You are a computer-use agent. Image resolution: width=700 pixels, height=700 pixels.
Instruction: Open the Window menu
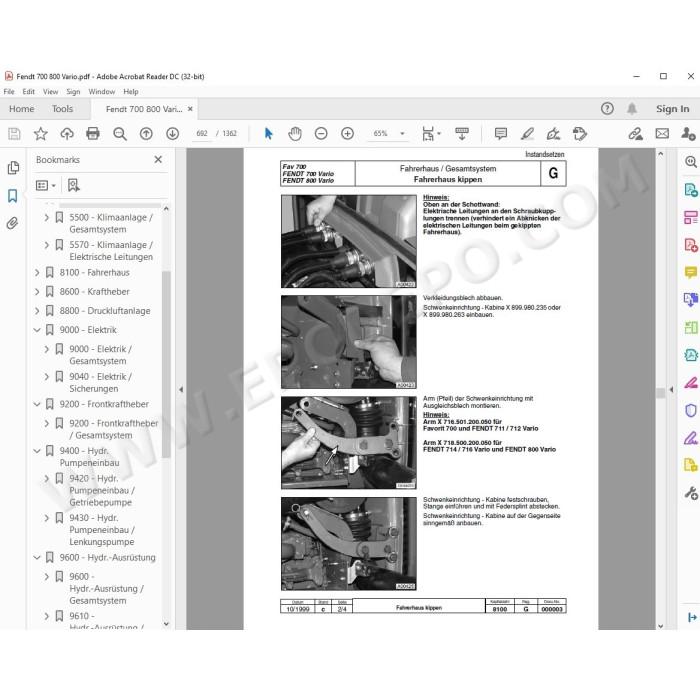[102, 92]
